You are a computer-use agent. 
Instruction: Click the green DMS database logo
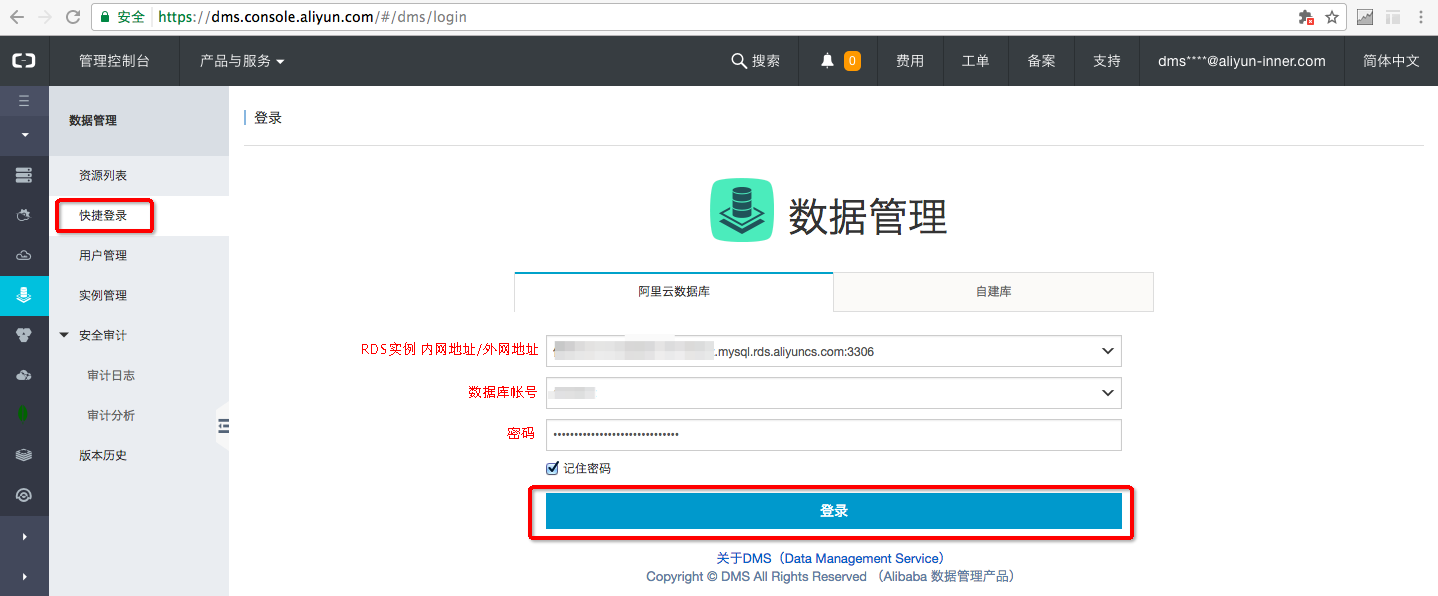(742, 210)
